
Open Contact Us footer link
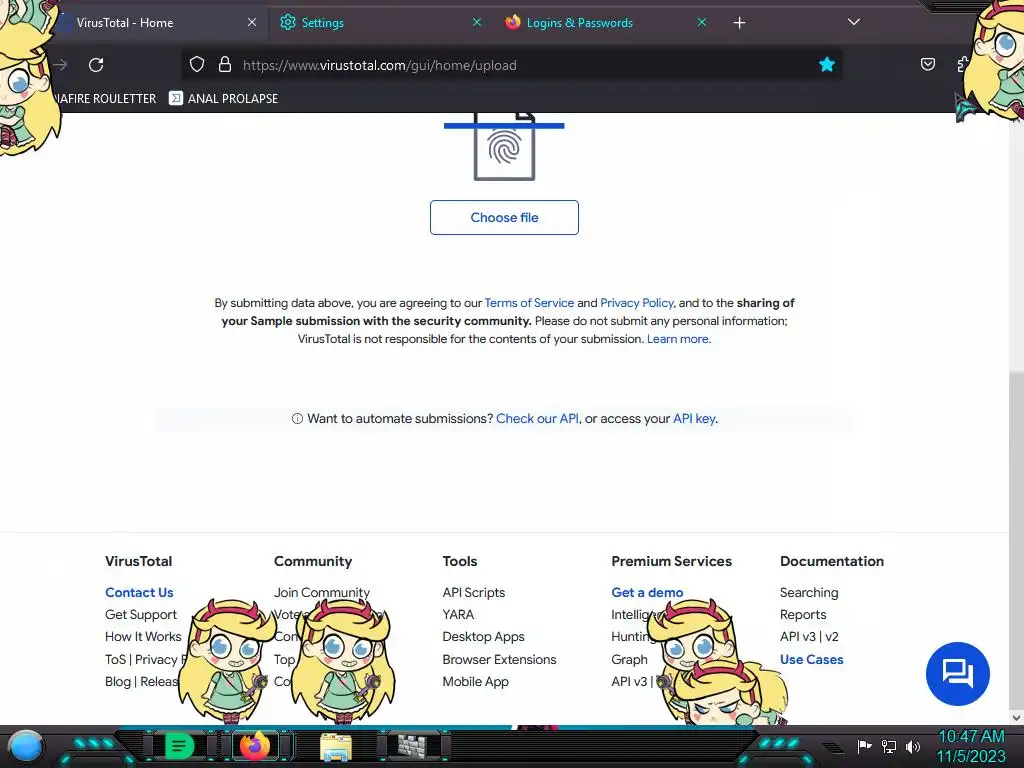(139, 592)
